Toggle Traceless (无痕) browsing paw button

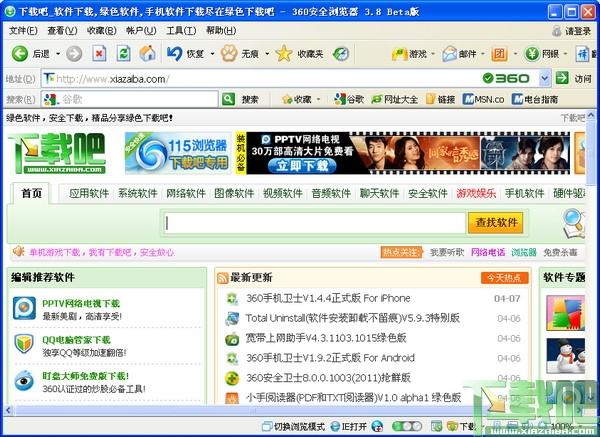tap(229, 54)
